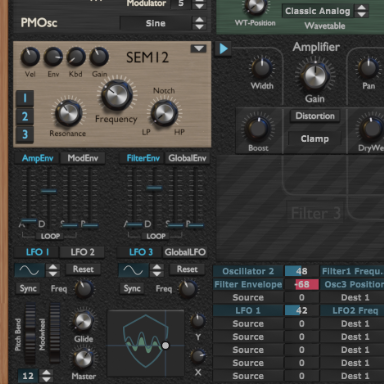Click the LFO 1 Freq knob
Screen dimensions: 384x384
click(x=84, y=289)
